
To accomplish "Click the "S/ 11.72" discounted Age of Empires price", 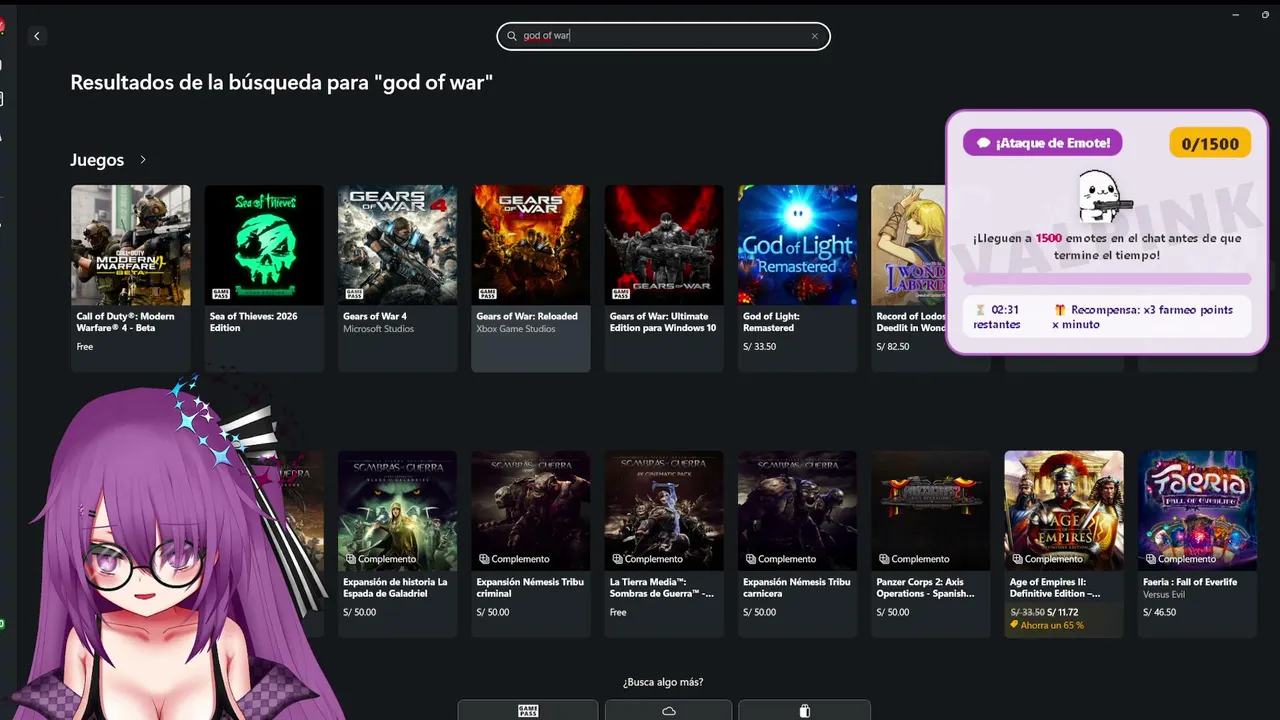I will [1064, 612].
